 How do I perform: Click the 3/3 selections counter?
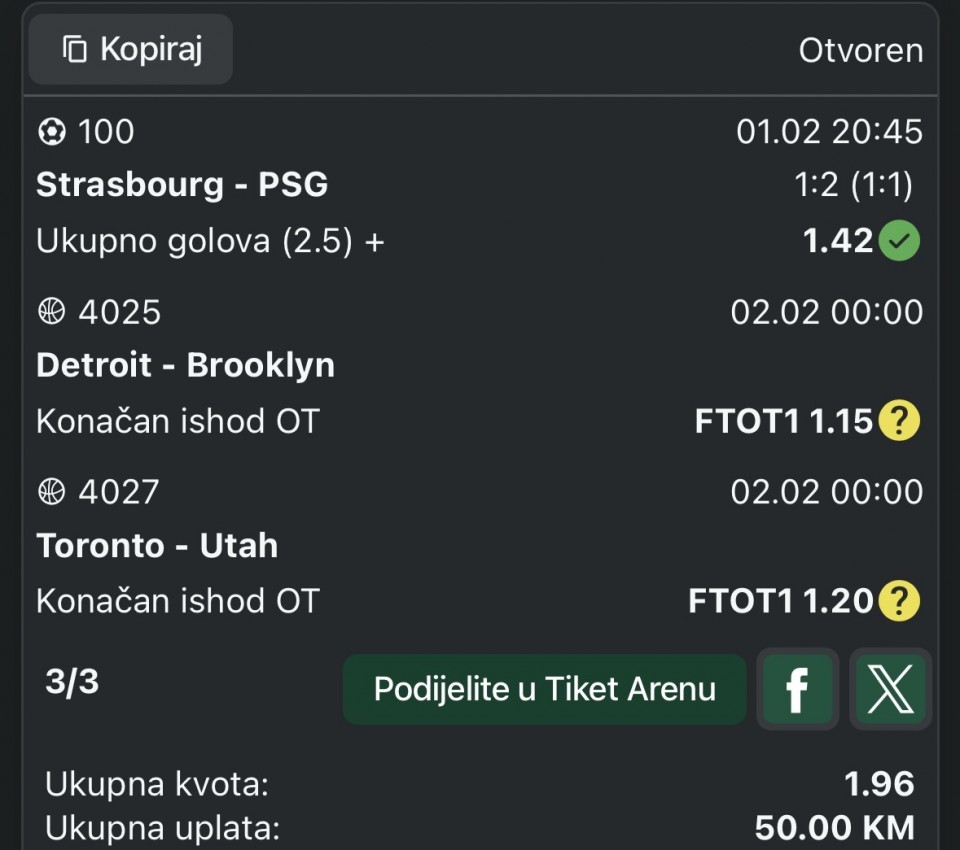coord(72,682)
